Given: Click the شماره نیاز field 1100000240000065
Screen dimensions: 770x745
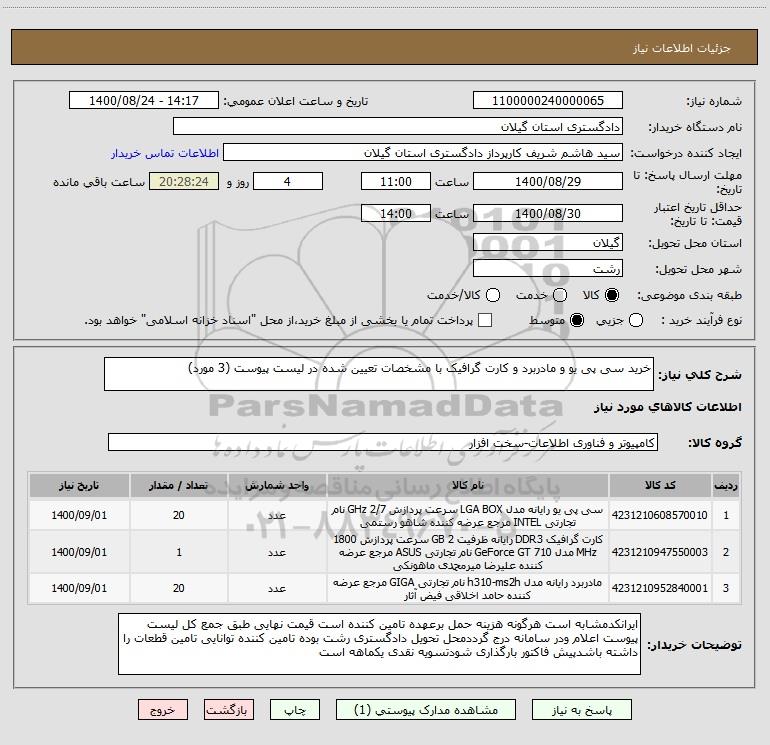Looking at the screenshot, I should point(548,101).
